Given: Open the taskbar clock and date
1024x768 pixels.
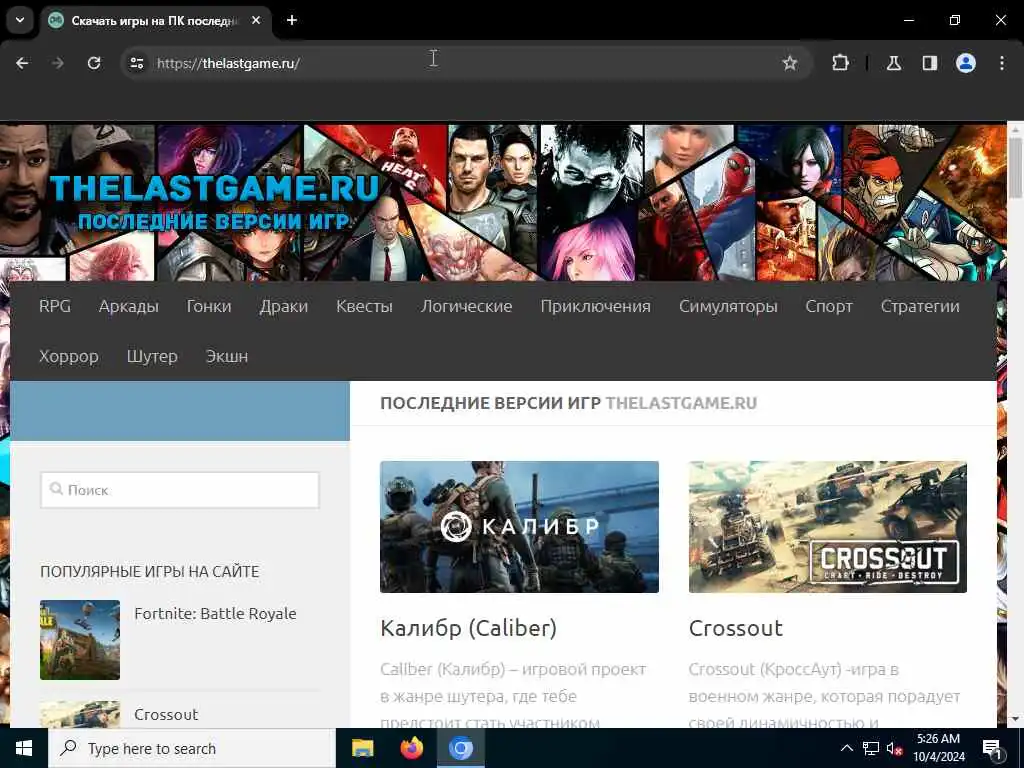Looking at the screenshot, I should (x=938, y=748).
